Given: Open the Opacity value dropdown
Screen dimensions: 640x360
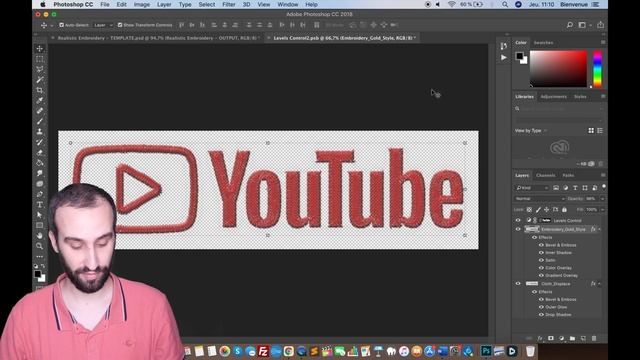Looking at the screenshot, I should pos(602,199).
